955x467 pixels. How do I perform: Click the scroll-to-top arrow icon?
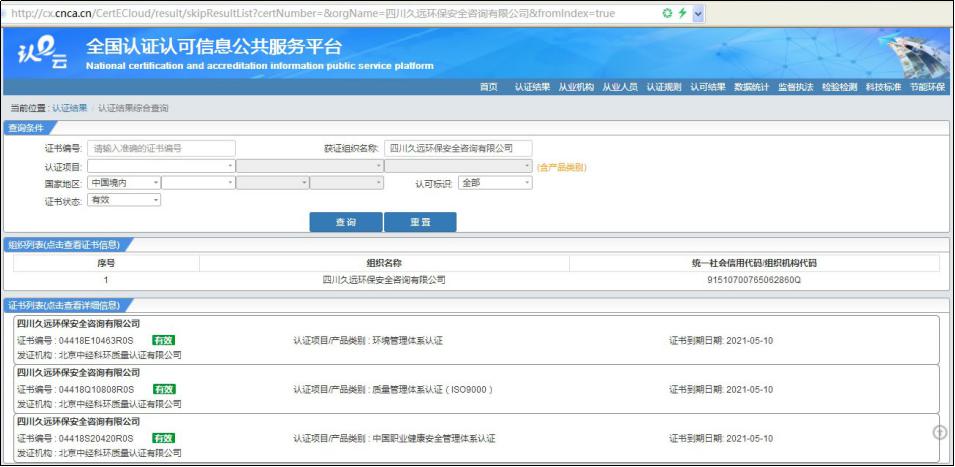point(940,432)
